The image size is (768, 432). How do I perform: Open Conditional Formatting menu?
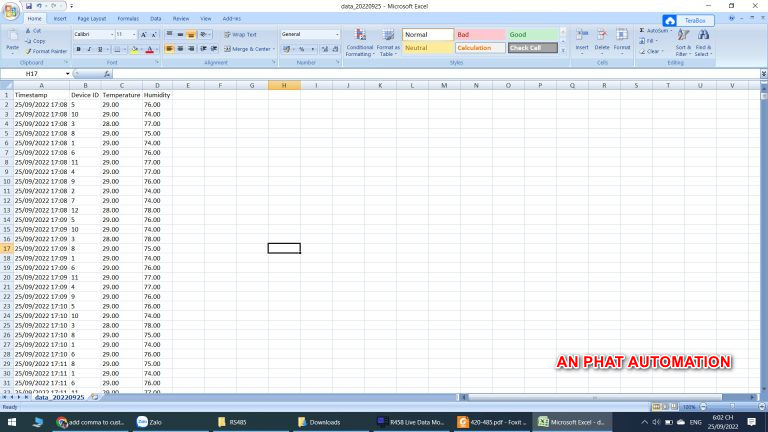click(x=360, y=43)
